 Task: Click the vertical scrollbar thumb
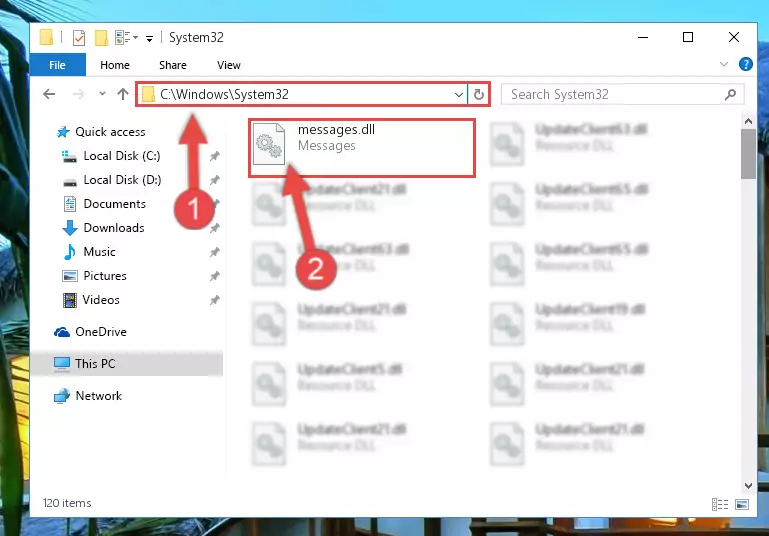[748, 155]
